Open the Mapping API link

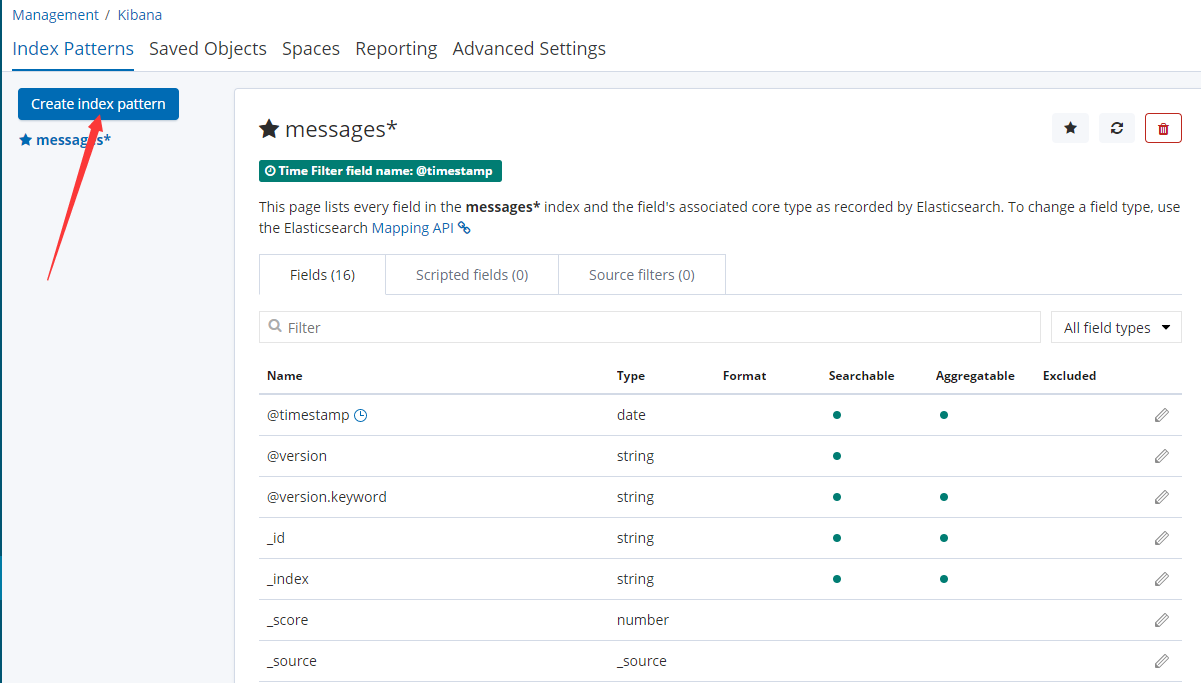tap(412, 228)
